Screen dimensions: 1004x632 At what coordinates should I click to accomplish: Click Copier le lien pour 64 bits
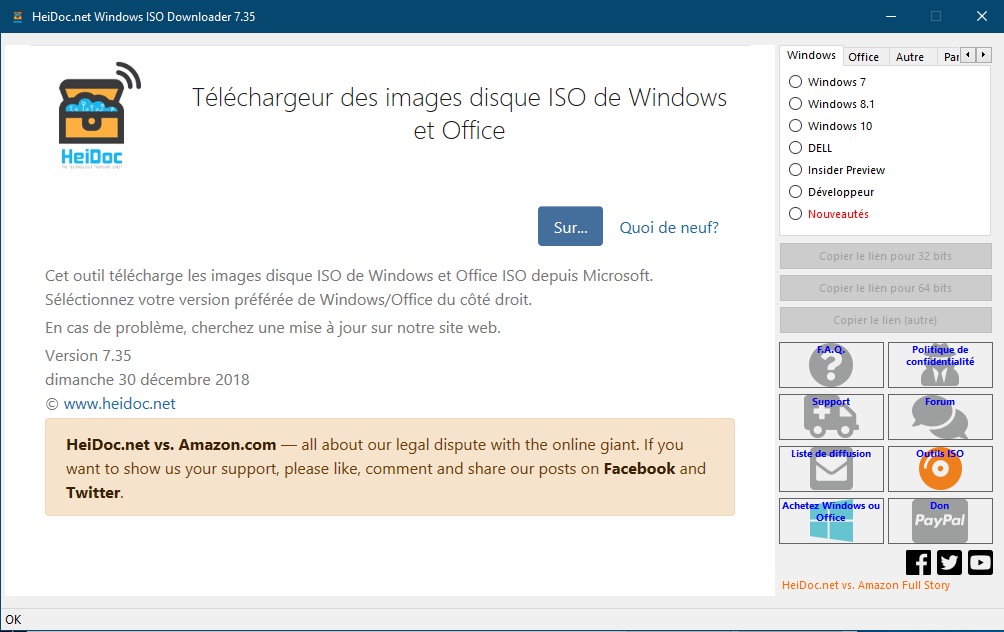886,288
